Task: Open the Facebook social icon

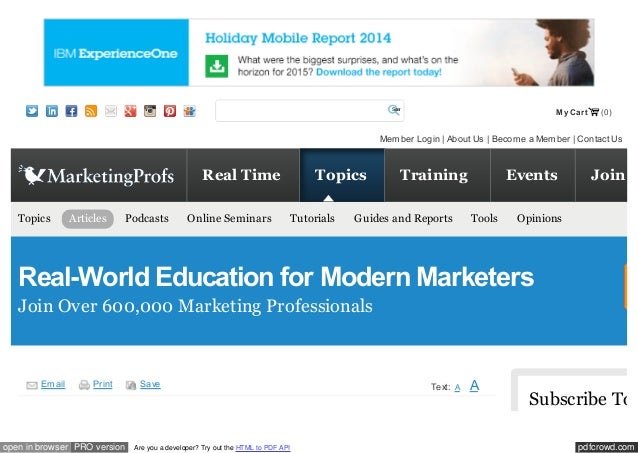Action: pyautogui.click(x=71, y=111)
